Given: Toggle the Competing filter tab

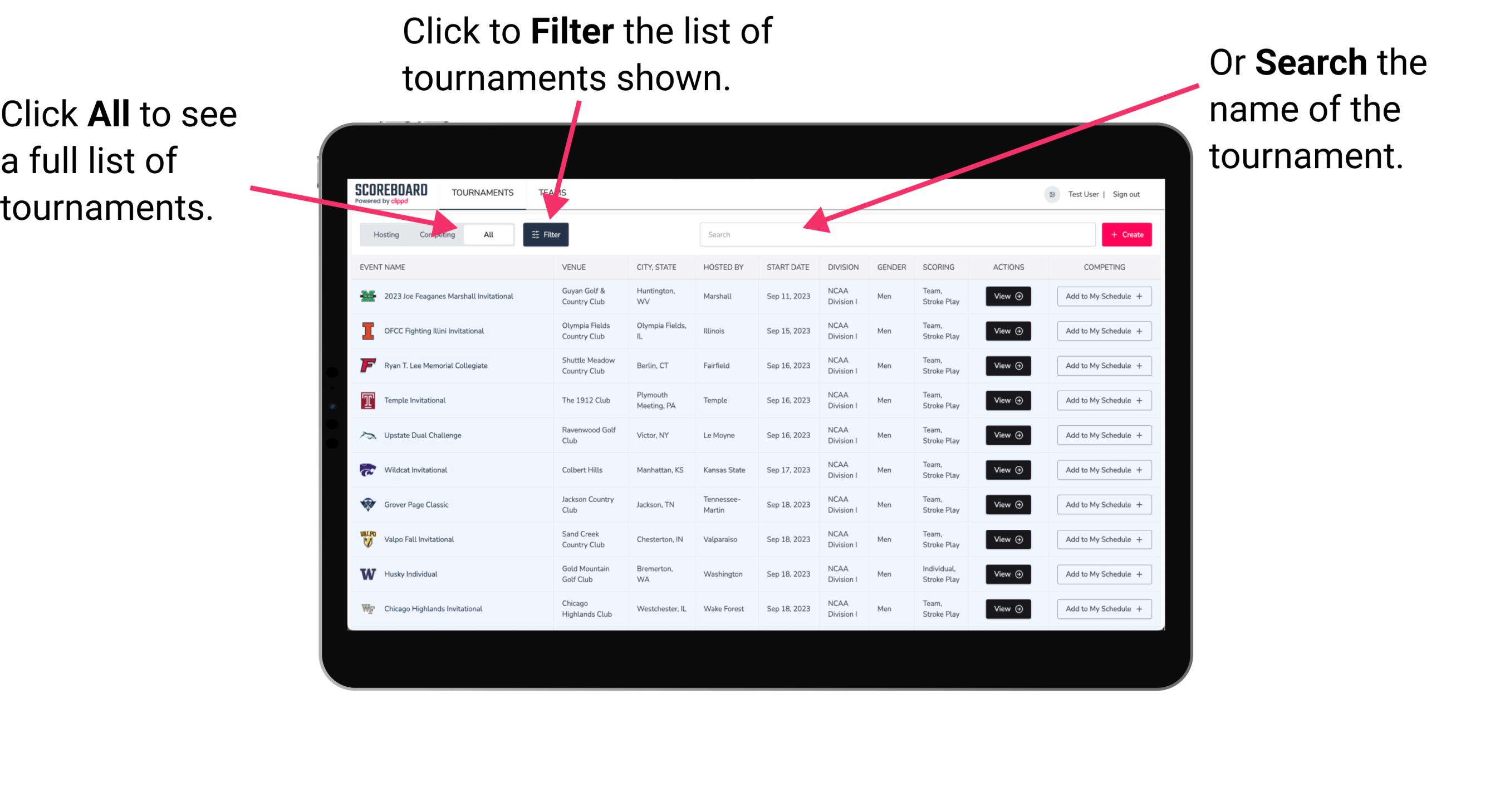Looking at the screenshot, I should coord(435,234).
